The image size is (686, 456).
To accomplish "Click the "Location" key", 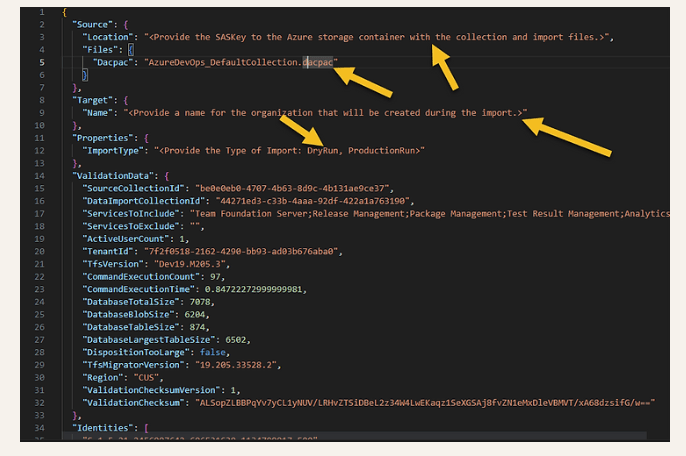I will (x=108, y=37).
